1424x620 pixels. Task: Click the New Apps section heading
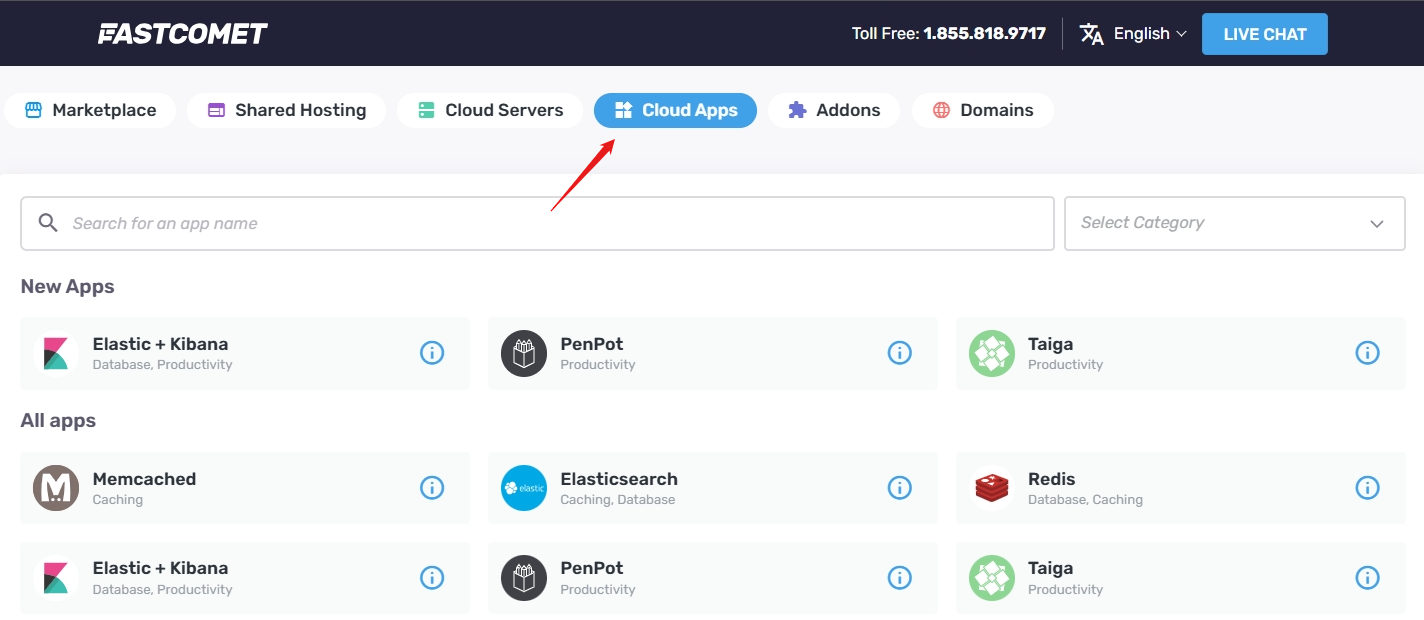(68, 287)
